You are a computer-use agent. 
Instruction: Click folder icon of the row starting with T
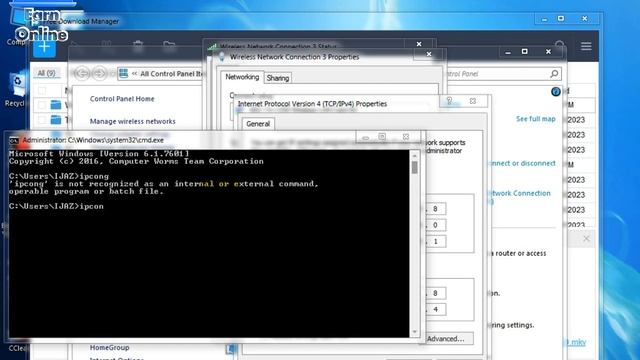56,120
